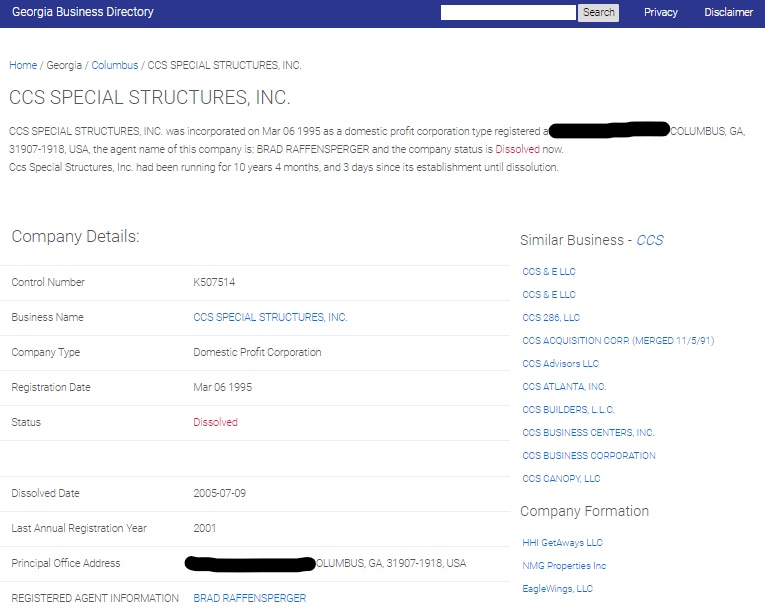
Task: Click the Domestic Profit Corporation value
Action: click(x=257, y=352)
